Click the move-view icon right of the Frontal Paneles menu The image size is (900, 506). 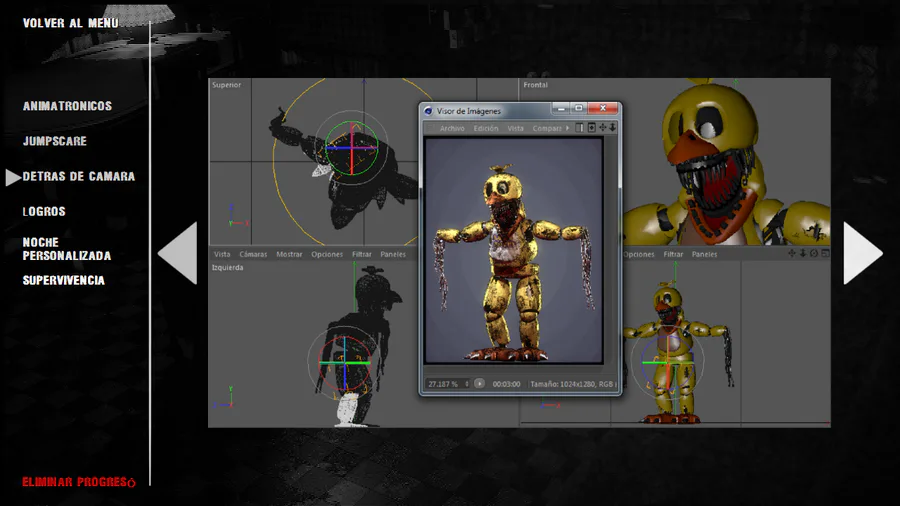click(792, 253)
